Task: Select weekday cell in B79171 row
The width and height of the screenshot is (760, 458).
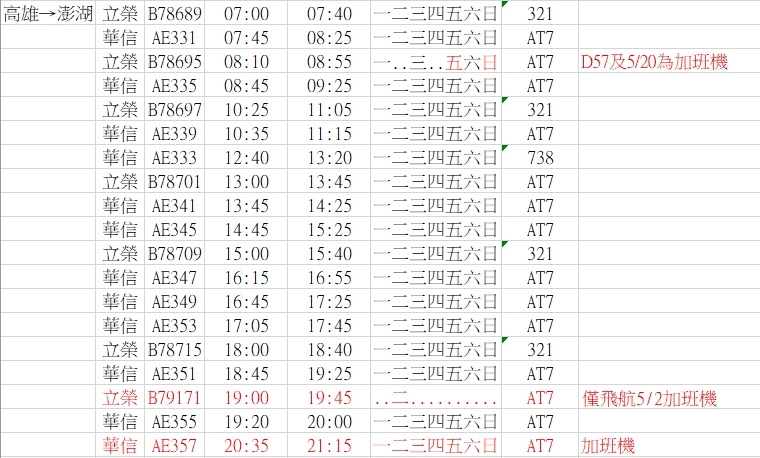Action: point(436,398)
